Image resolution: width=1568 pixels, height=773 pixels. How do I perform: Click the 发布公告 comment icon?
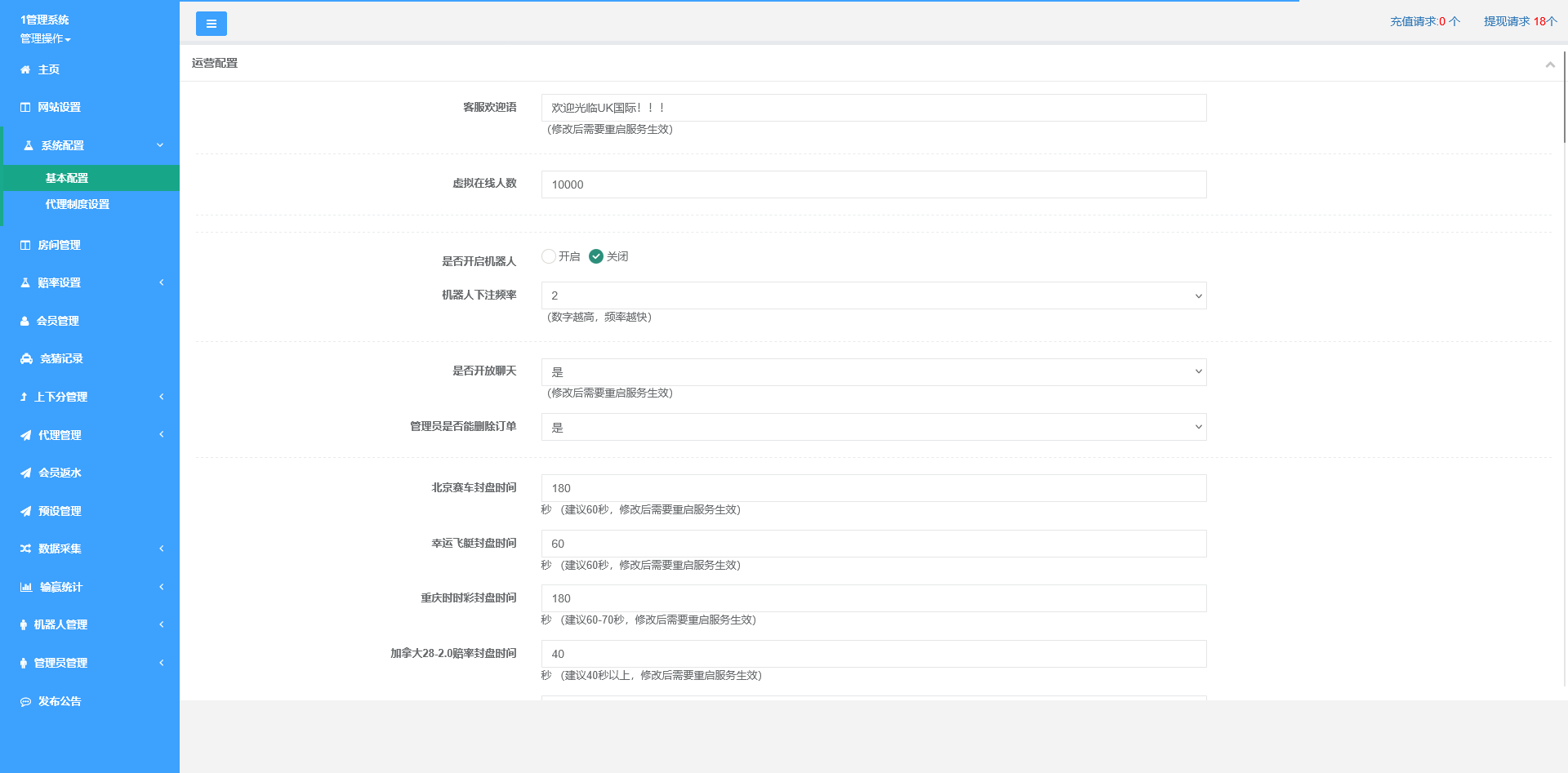pyautogui.click(x=25, y=702)
